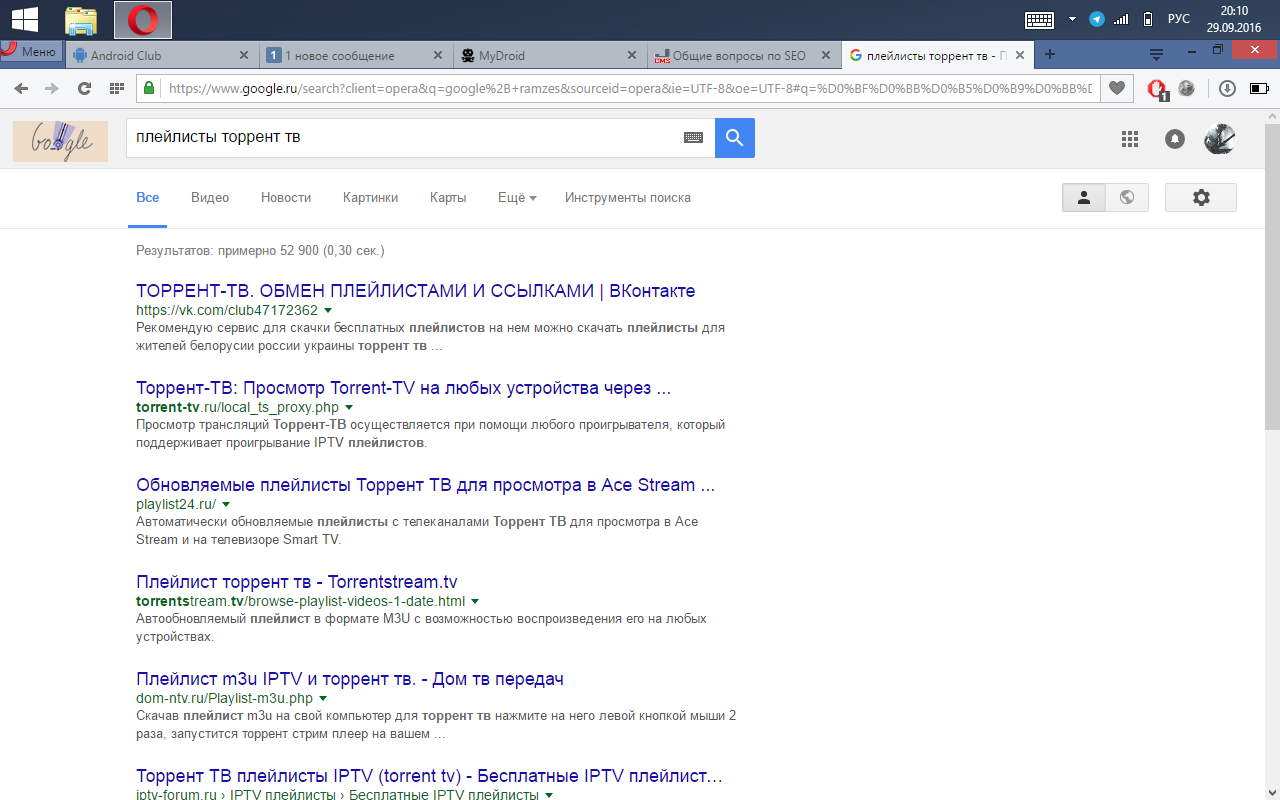Switch to private results person toggle
The height and width of the screenshot is (800, 1280).
click(1083, 198)
